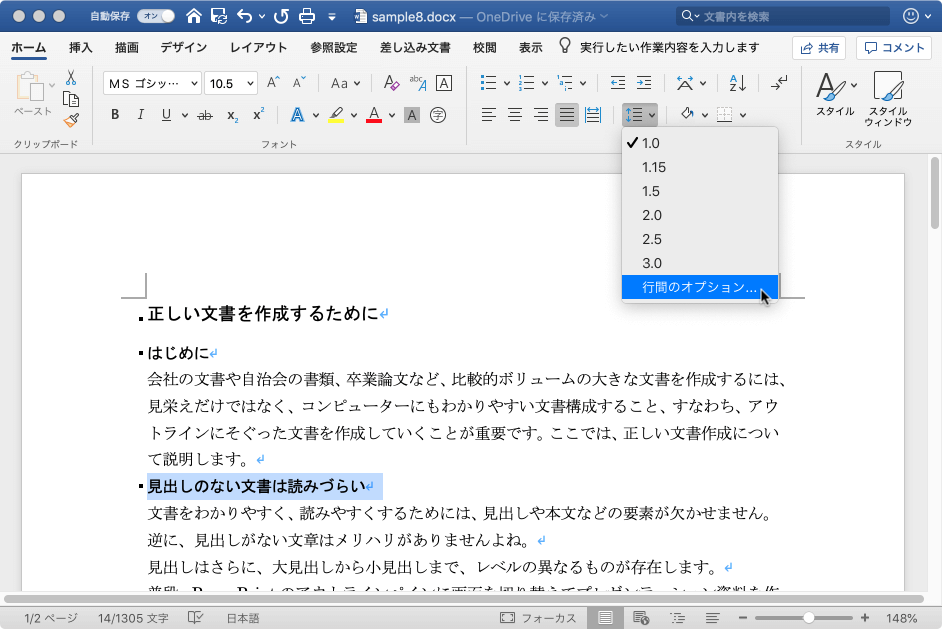Open the Quick Access Toolbar customize arrow

point(332,17)
